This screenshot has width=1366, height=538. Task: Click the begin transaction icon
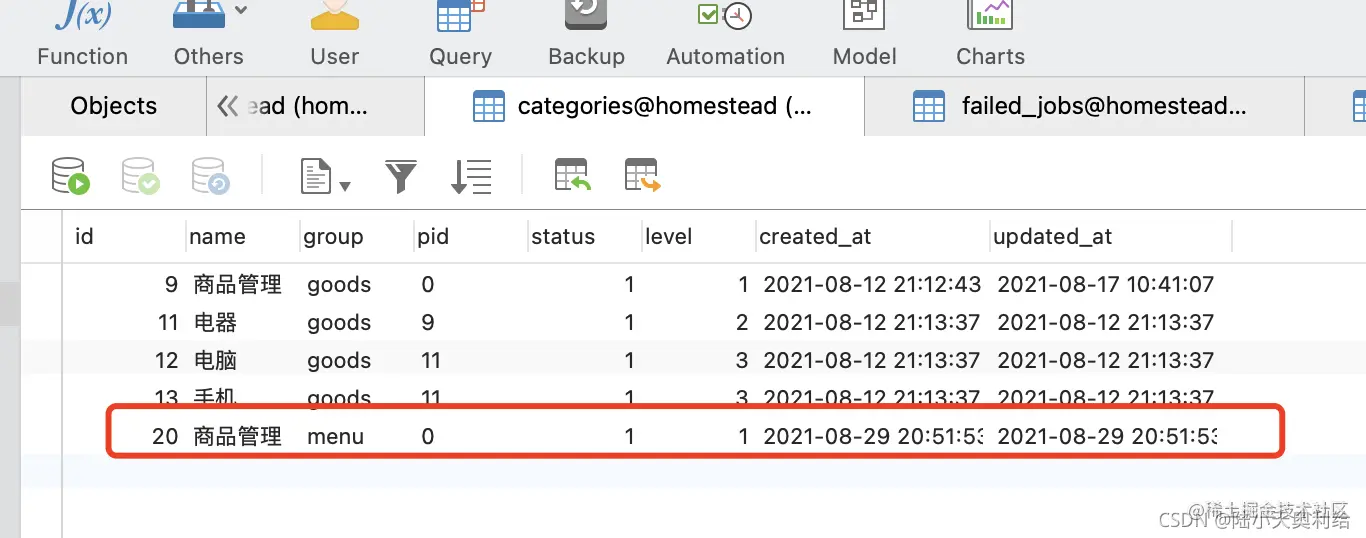[x=71, y=177]
